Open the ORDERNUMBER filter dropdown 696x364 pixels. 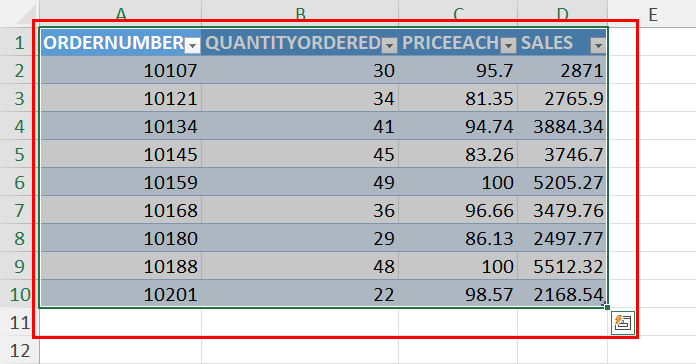[x=193, y=45]
